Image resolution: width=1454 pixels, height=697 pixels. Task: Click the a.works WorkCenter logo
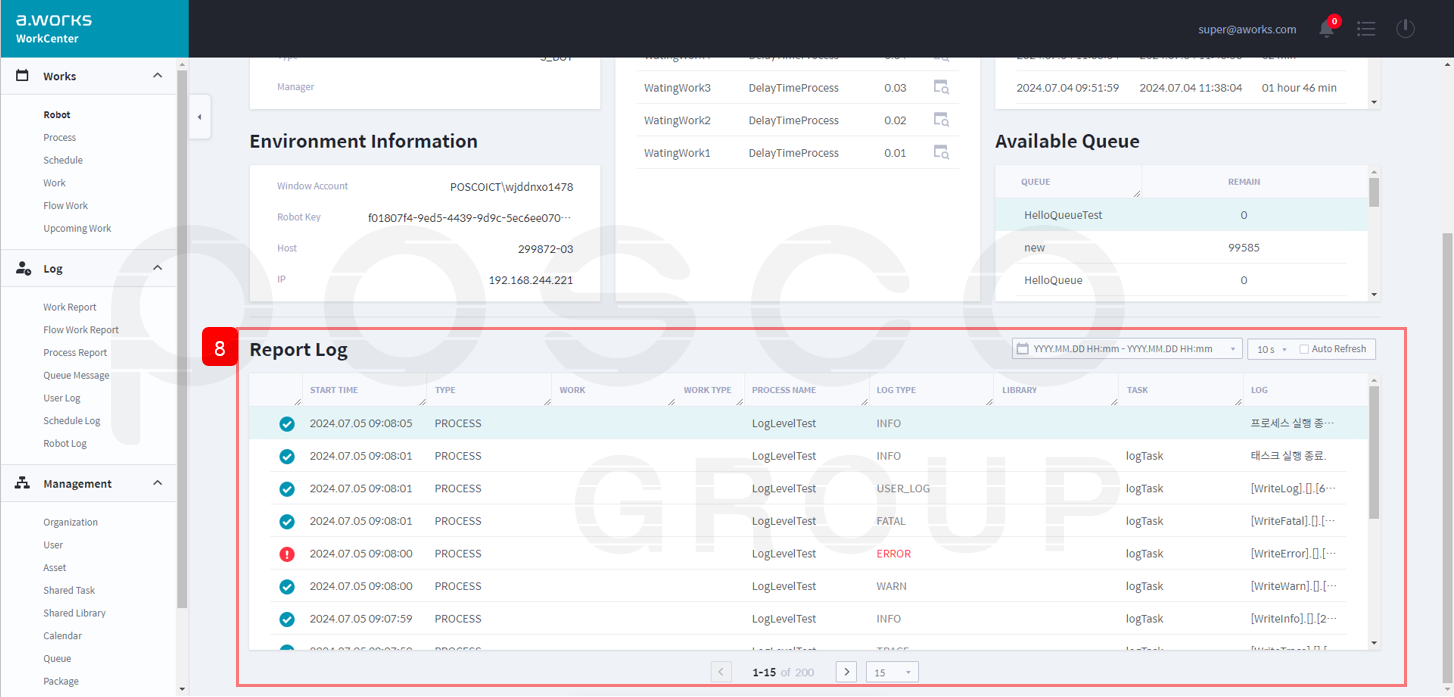tap(54, 28)
